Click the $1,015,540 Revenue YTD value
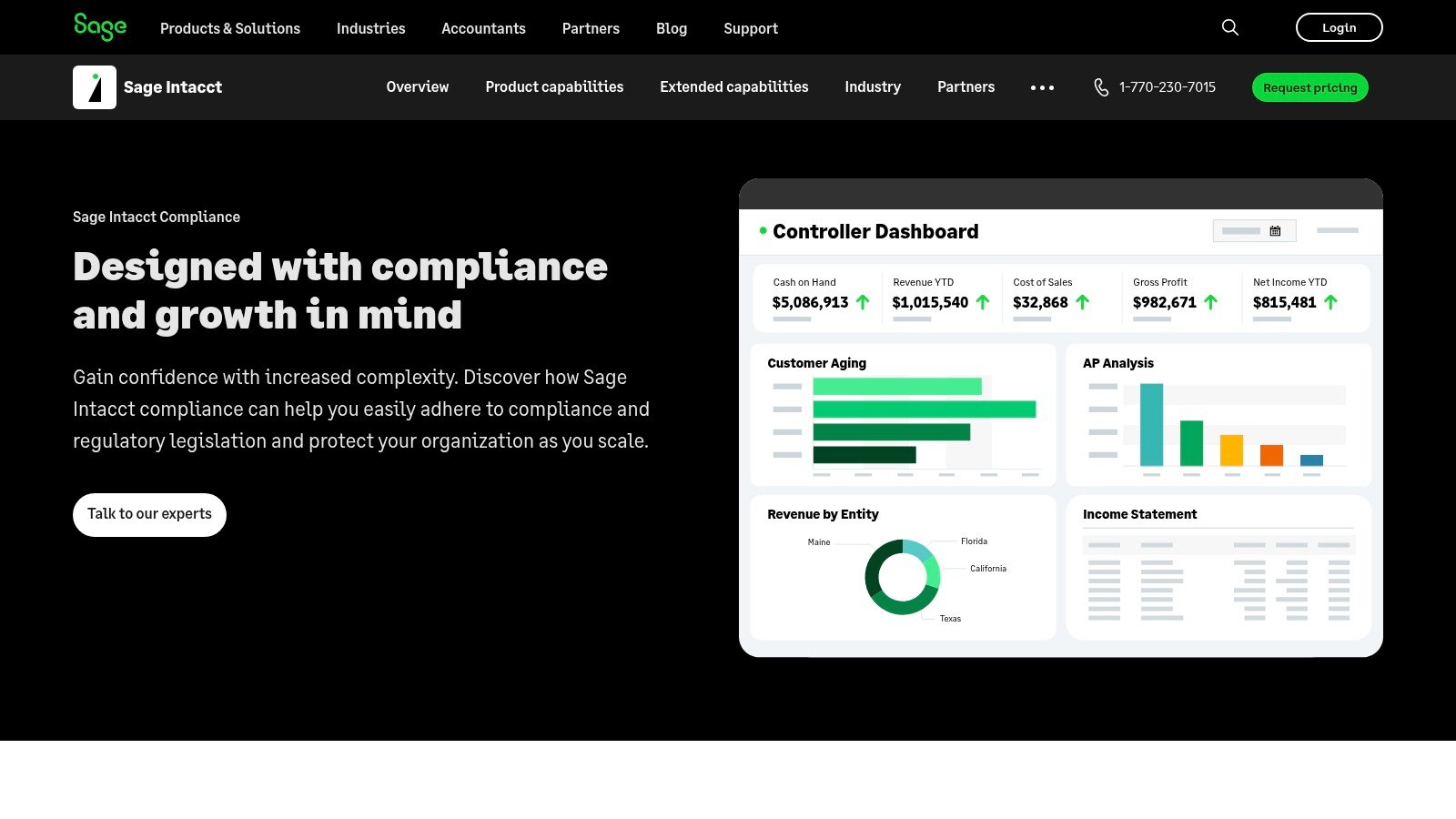 pyautogui.click(x=930, y=302)
